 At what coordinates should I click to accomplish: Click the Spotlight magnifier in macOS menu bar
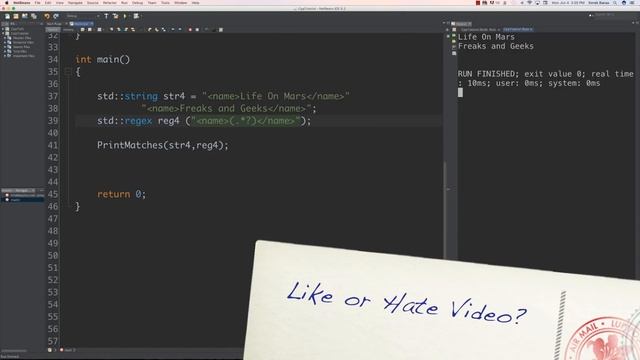point(615,3)
